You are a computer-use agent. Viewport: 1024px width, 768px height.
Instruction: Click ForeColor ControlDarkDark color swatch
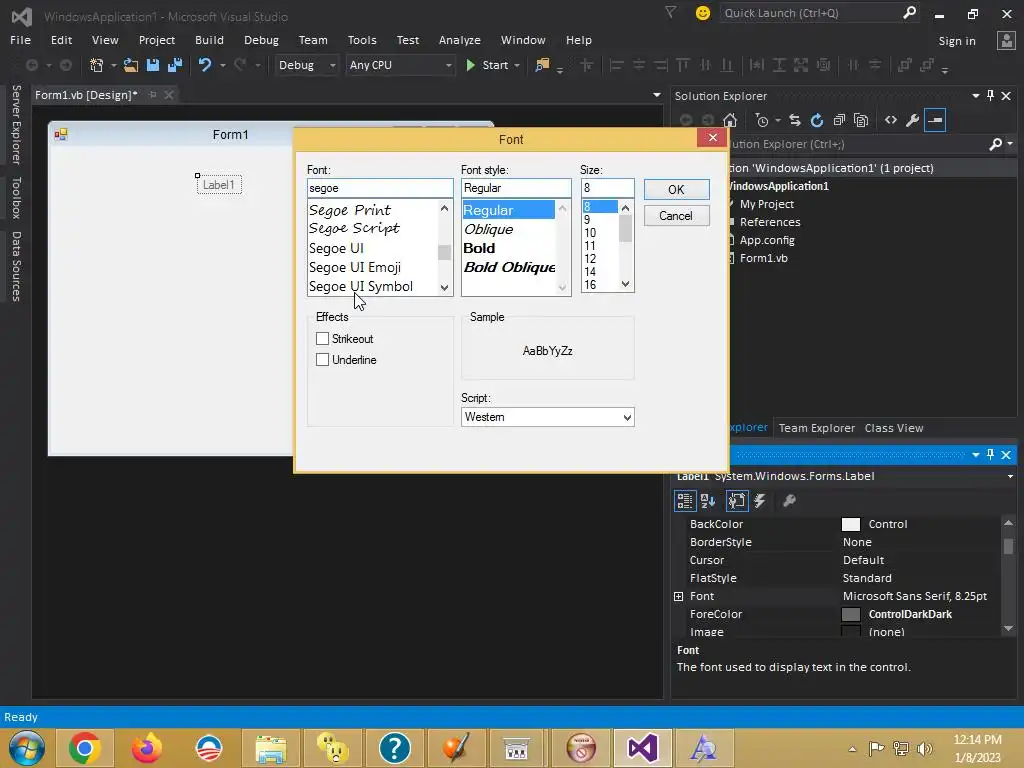click(x=850, y=614)
